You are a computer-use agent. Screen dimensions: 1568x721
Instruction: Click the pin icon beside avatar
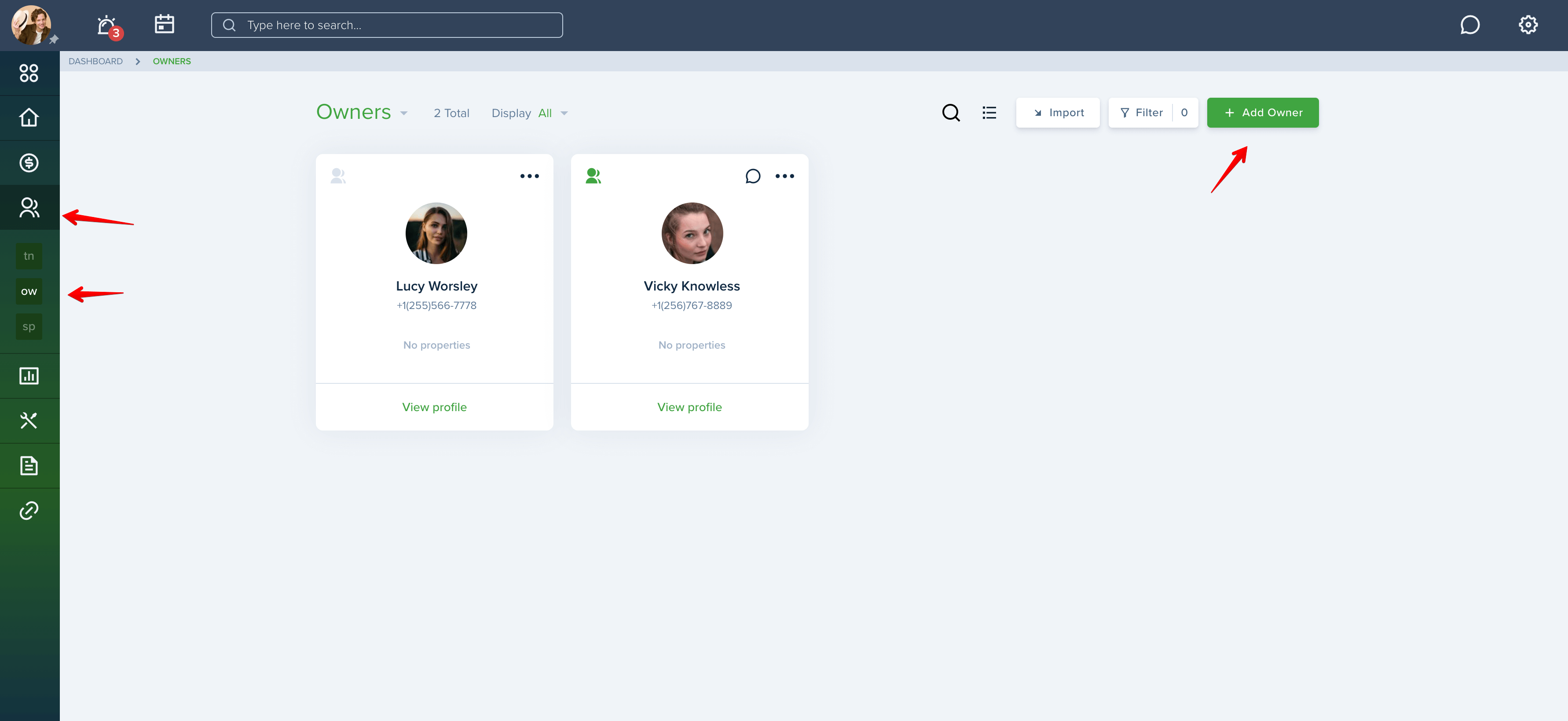pos(54,40)
